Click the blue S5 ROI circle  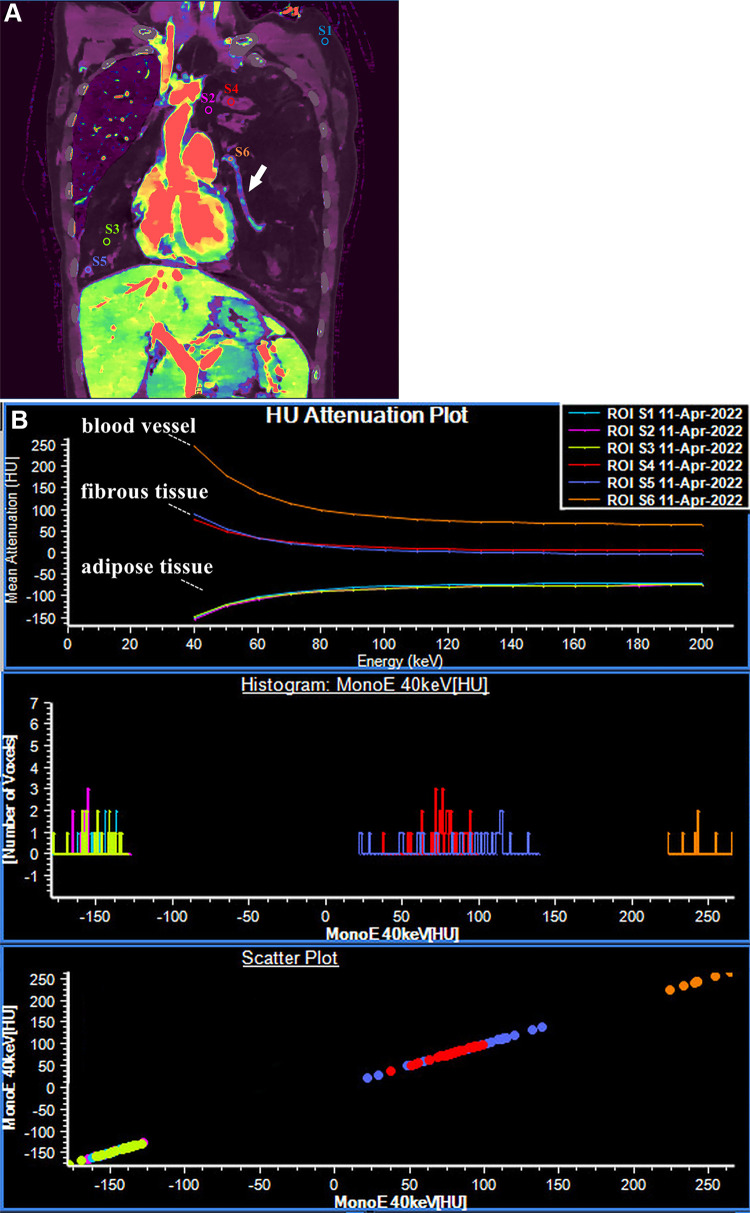[88, 270]
